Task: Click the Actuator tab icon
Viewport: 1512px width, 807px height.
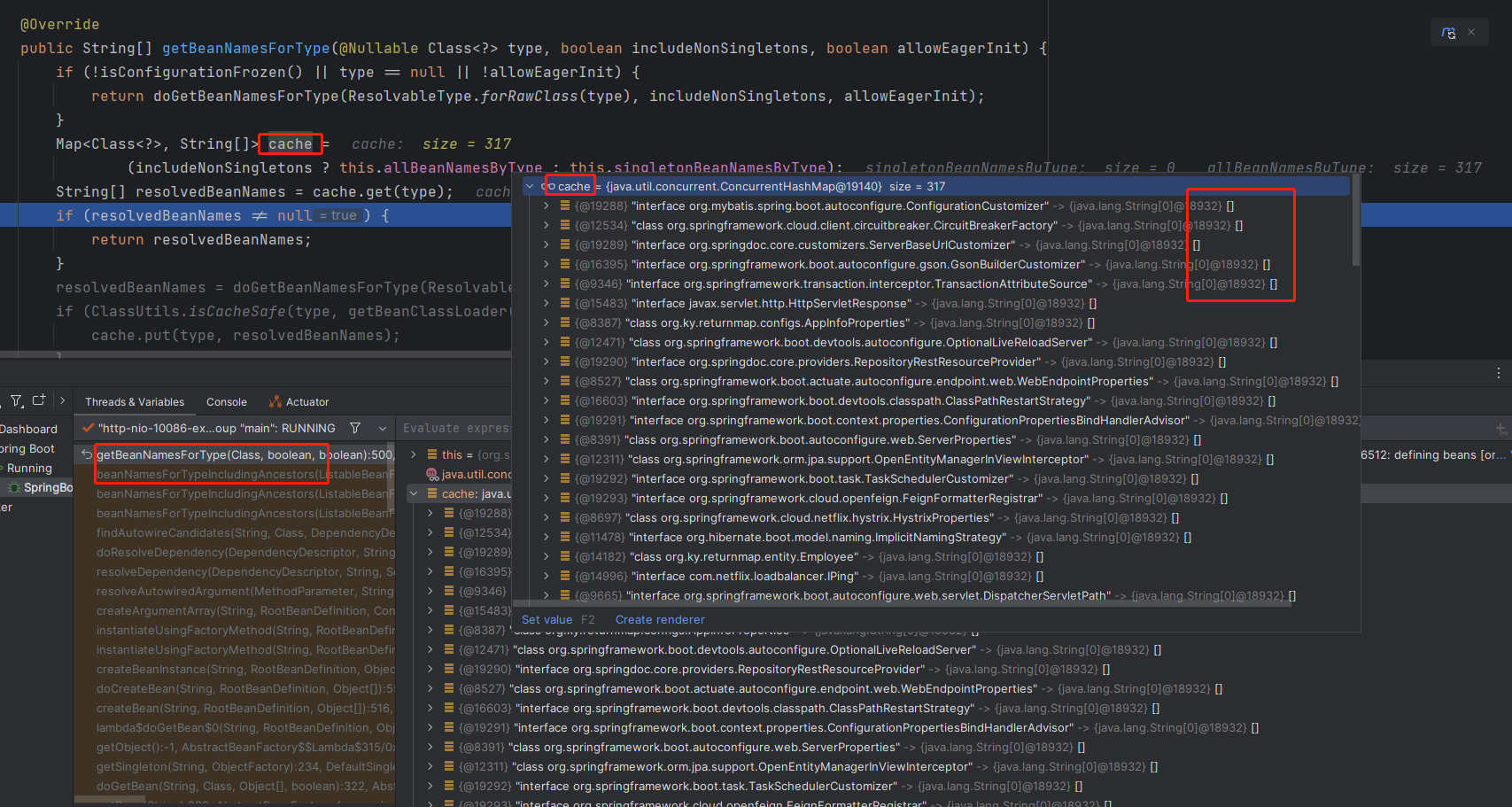Action: pyautogui.click(x=275, y=402)
